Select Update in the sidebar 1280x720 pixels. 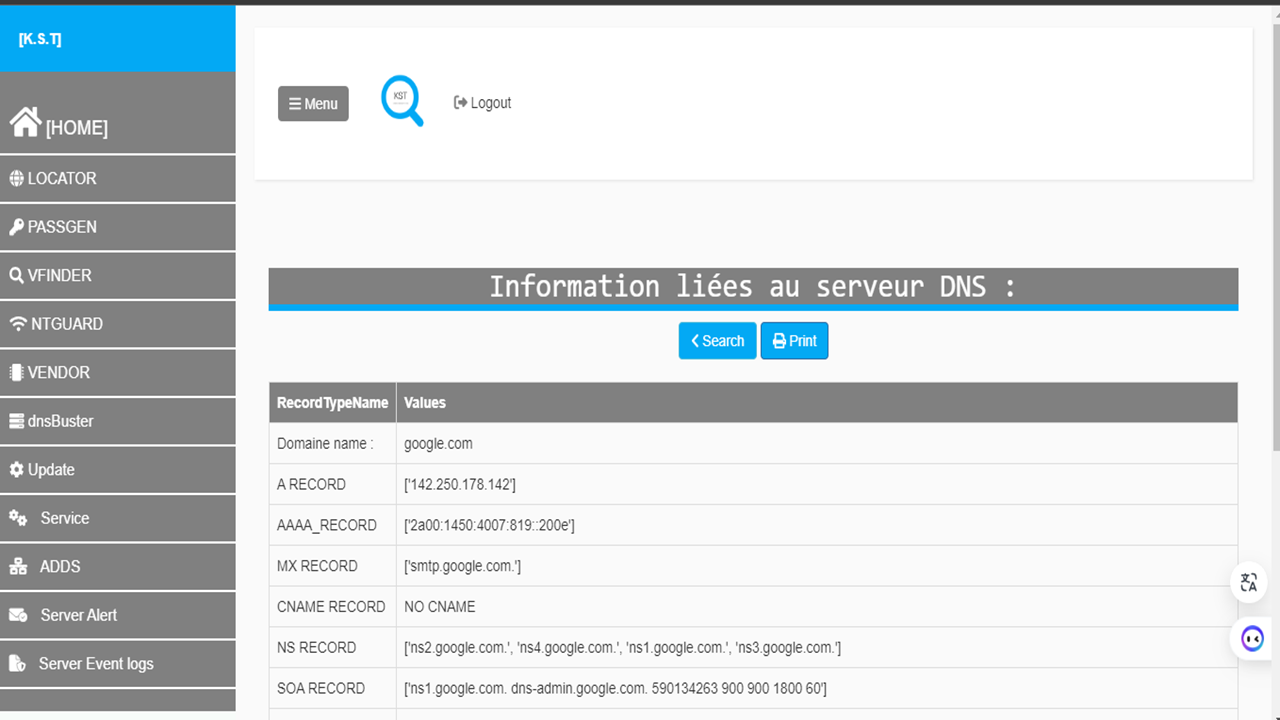pyautogui.click(x=50, y=469)
